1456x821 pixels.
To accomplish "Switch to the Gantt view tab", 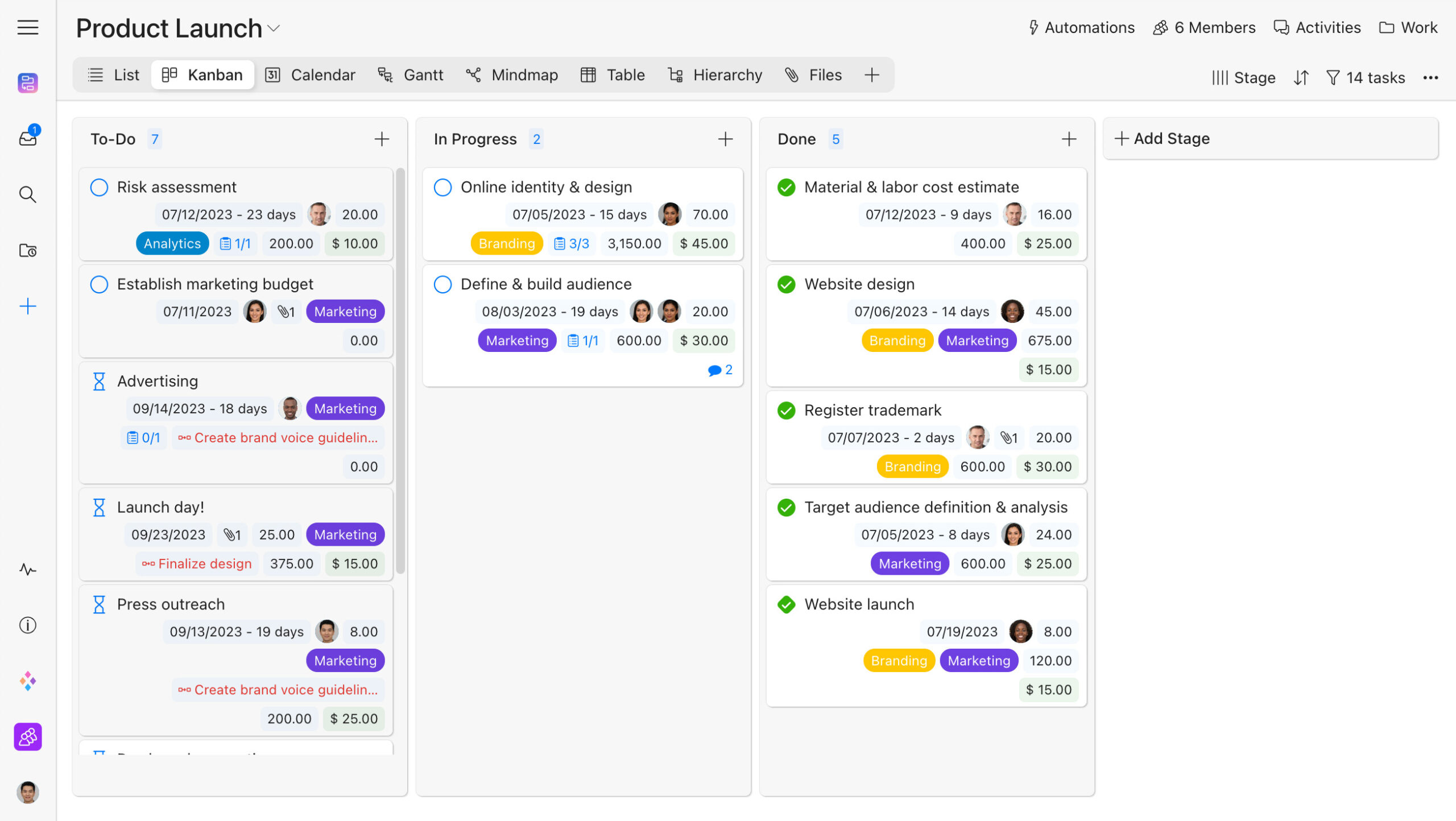I will (x=411, y=75).
